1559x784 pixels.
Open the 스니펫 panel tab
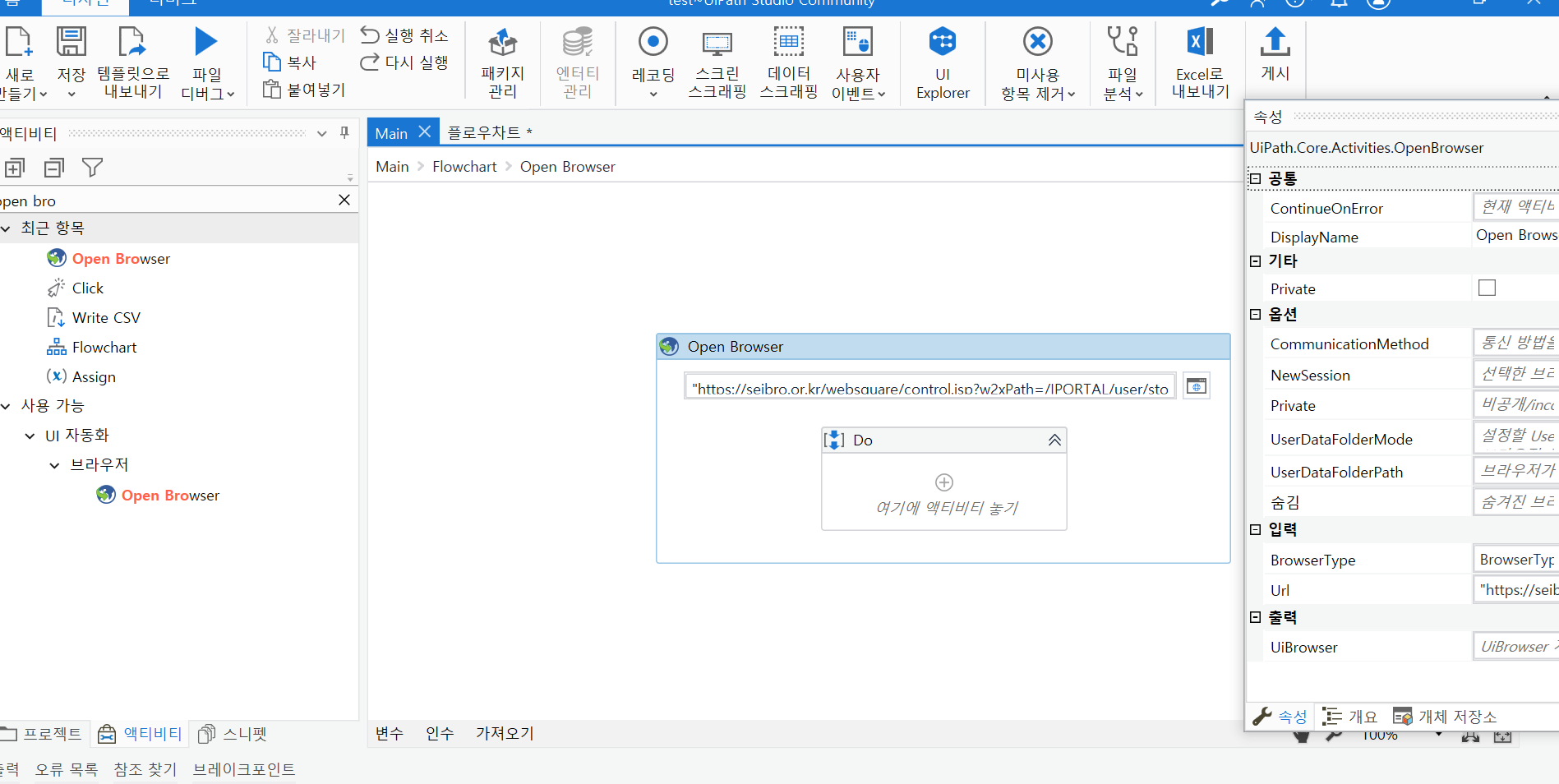(x=233, y=734)
